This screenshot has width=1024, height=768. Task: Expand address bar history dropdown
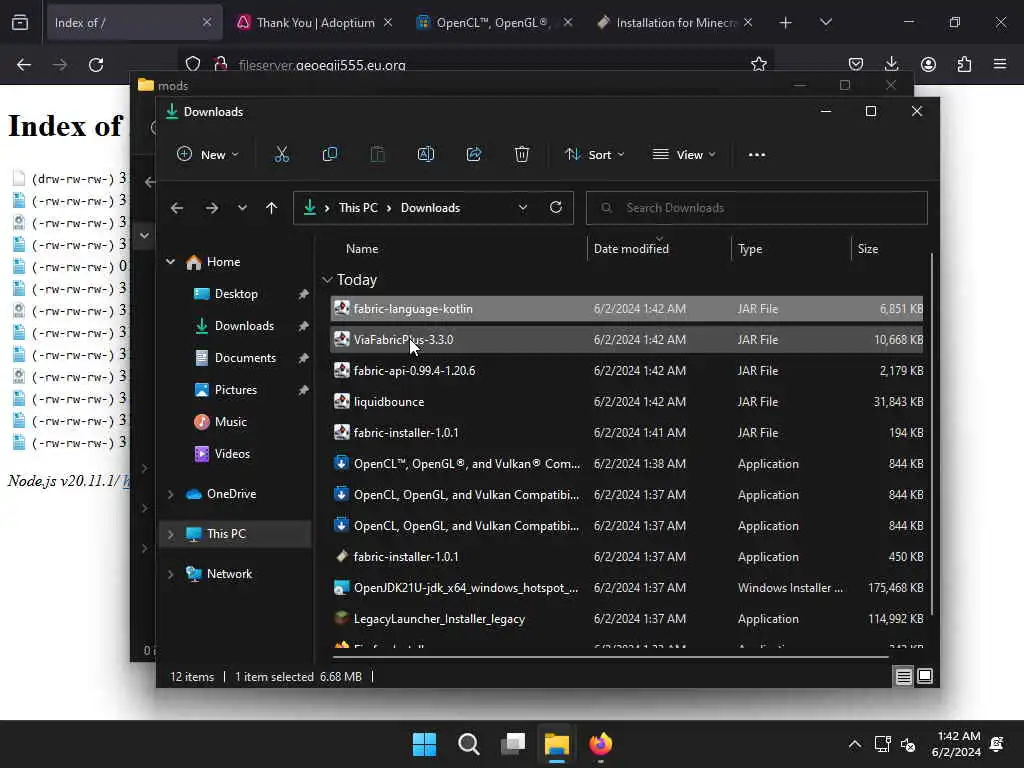523,208
